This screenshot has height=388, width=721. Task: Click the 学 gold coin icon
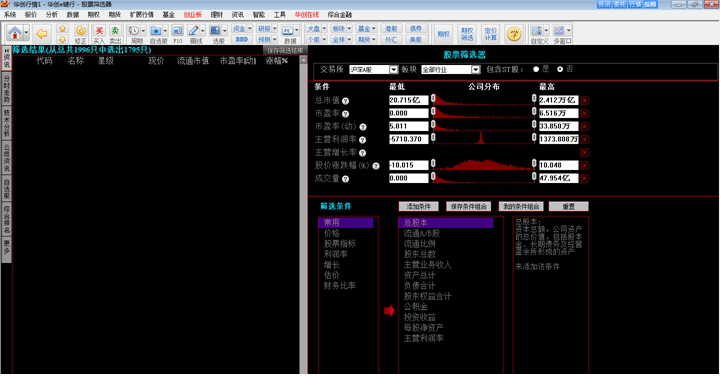click(514, 34)
